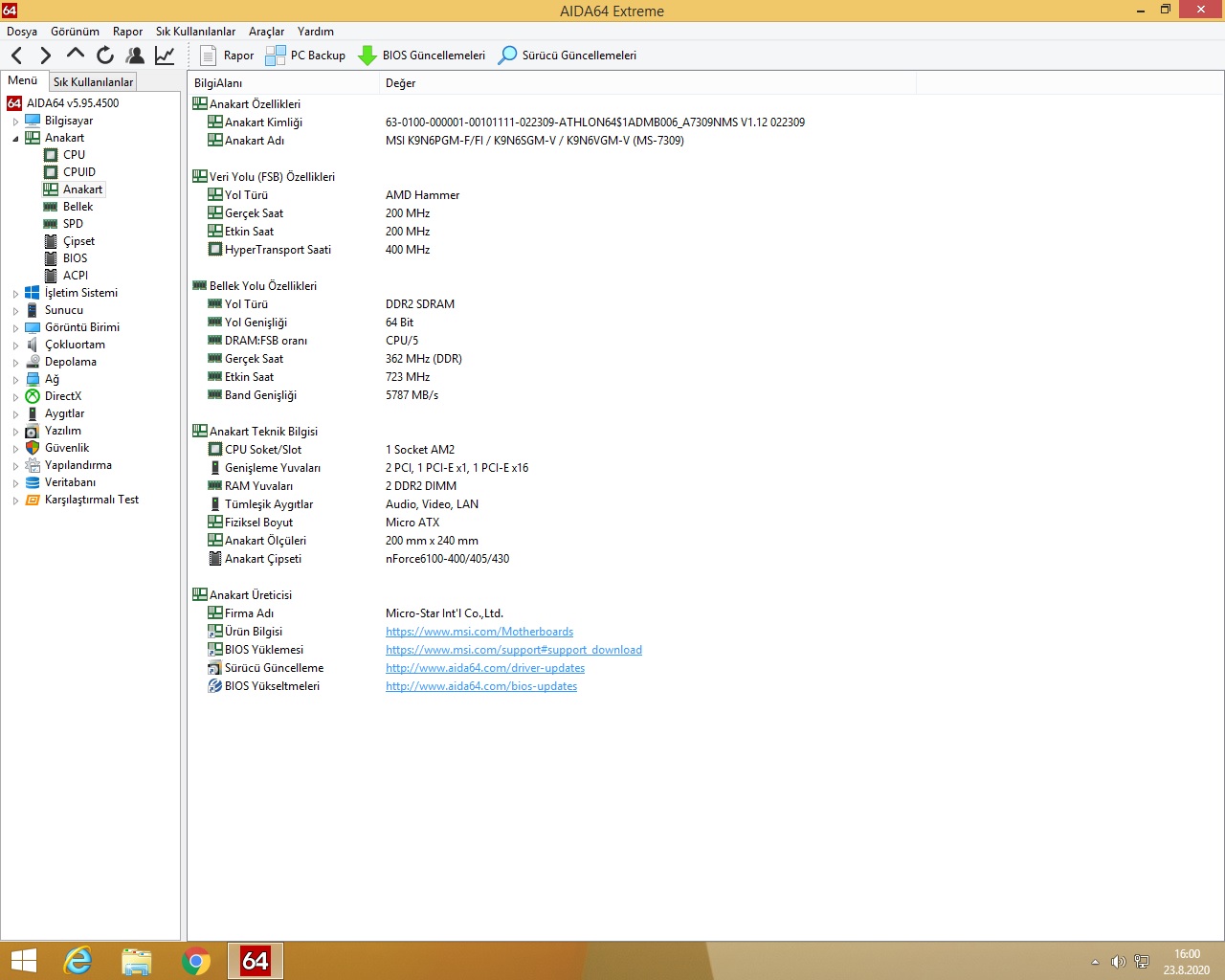This screenshot has width=1225, height=980.
Task: Click BIOS Güncellemeleri green arrow icon
Action: click(367, 56)
